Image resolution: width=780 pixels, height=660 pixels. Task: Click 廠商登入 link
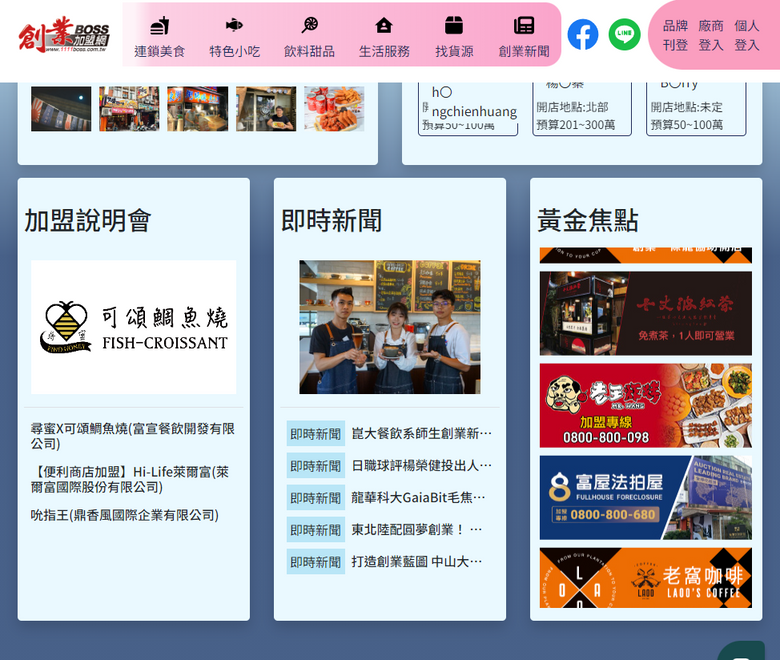(x=711, y=35)
